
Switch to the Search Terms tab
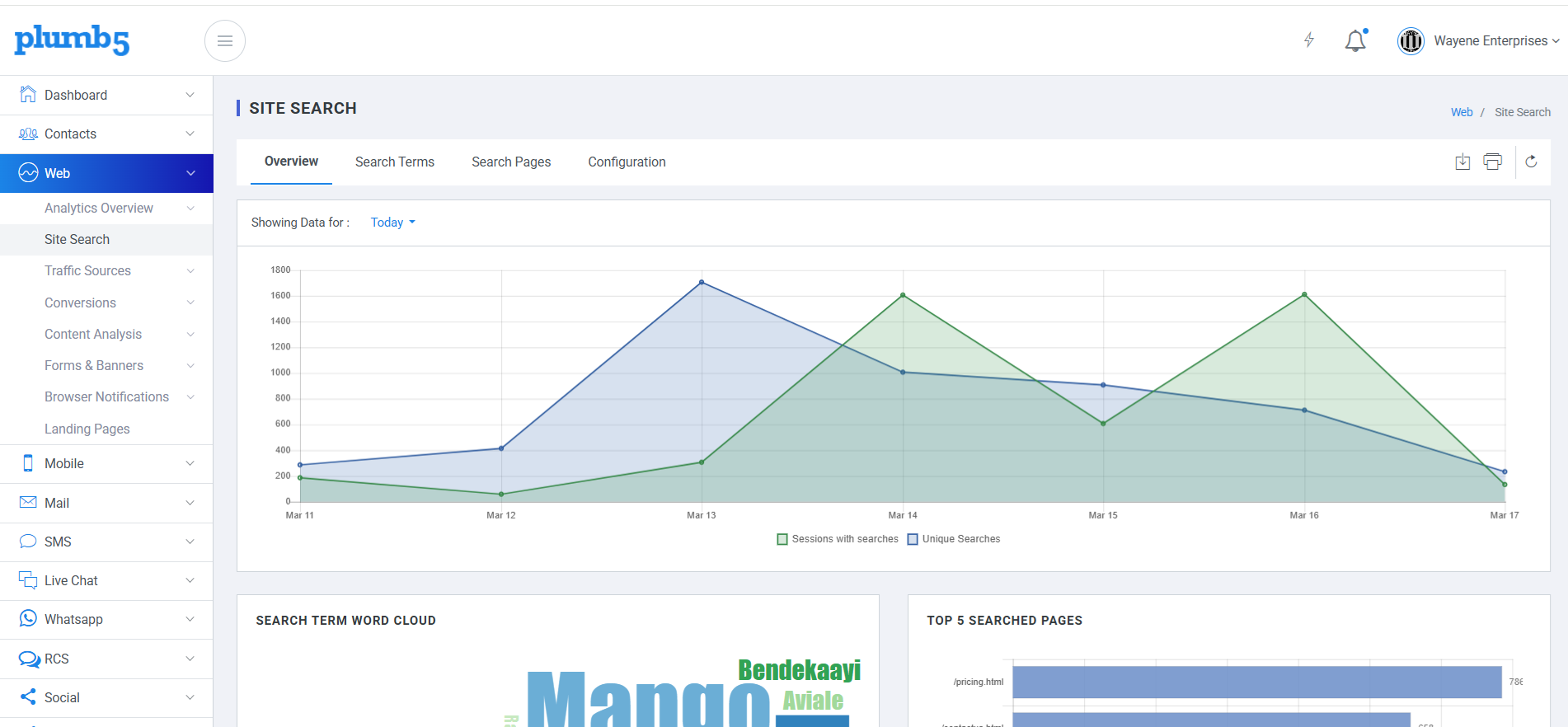(395, 162)
